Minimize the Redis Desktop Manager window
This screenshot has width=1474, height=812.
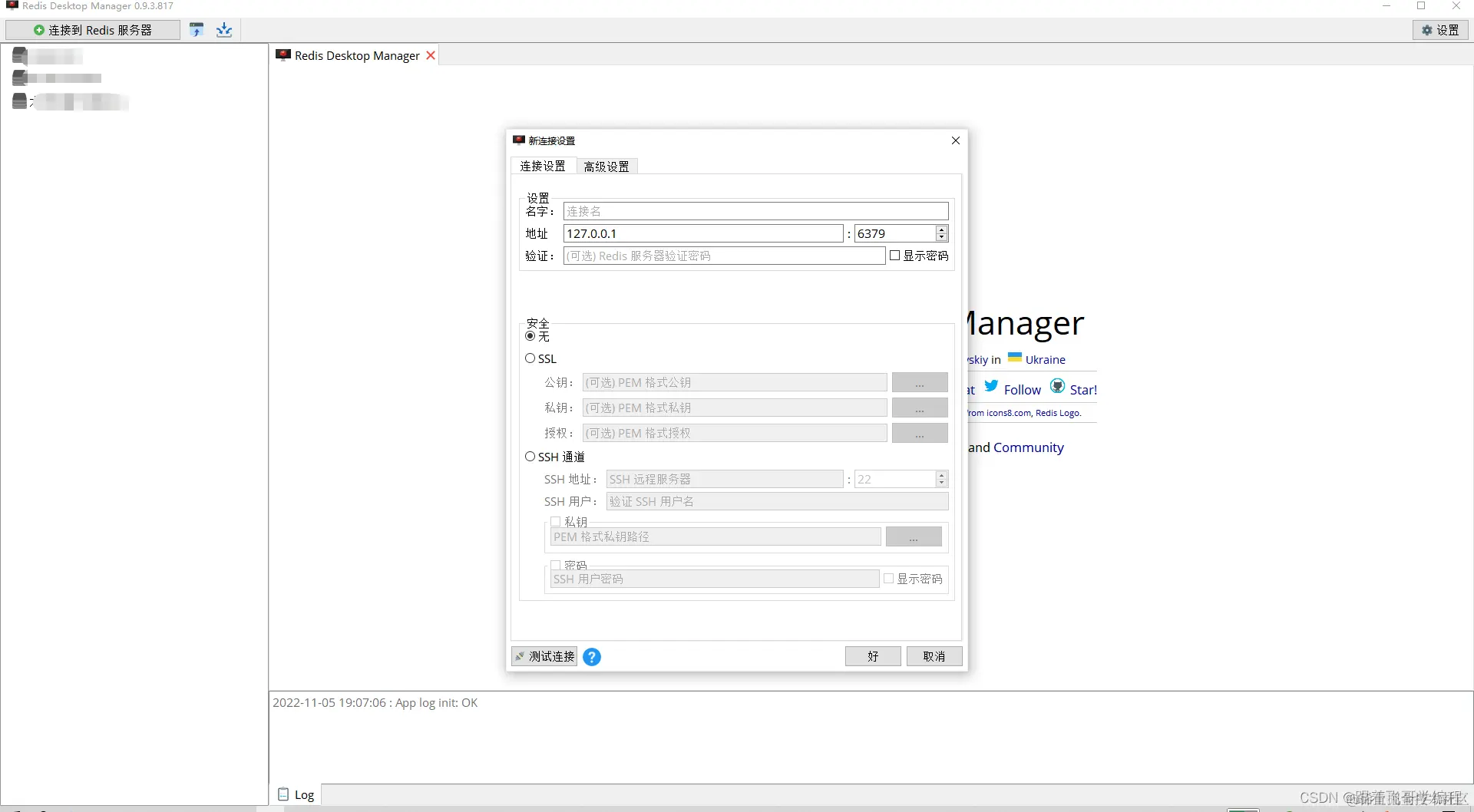(x=1386, y=6)
